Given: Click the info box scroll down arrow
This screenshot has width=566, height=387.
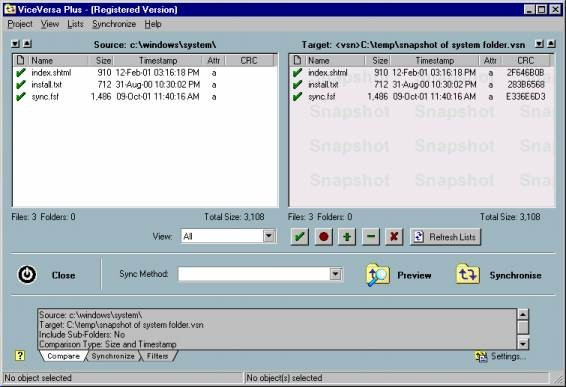Looking at the screenshot, I should (x=523, y=344).
